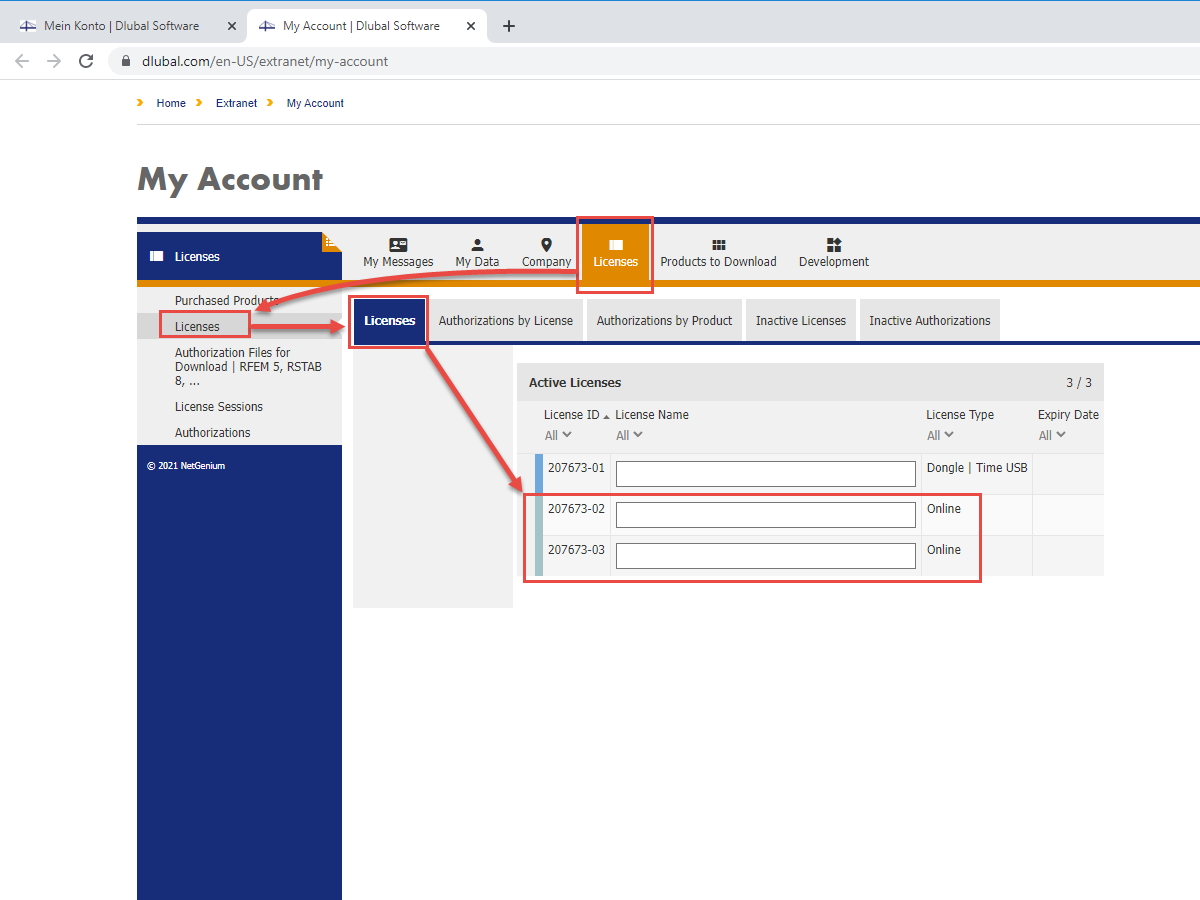Navigate to License Sessions in the sidebar
Viewport: 1200px width, 900px height.
click(x=218, y=406)
